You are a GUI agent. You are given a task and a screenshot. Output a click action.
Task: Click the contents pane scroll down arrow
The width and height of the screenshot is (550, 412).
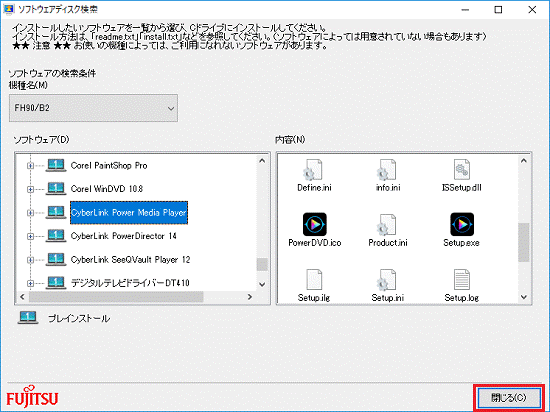click(524, 297)
